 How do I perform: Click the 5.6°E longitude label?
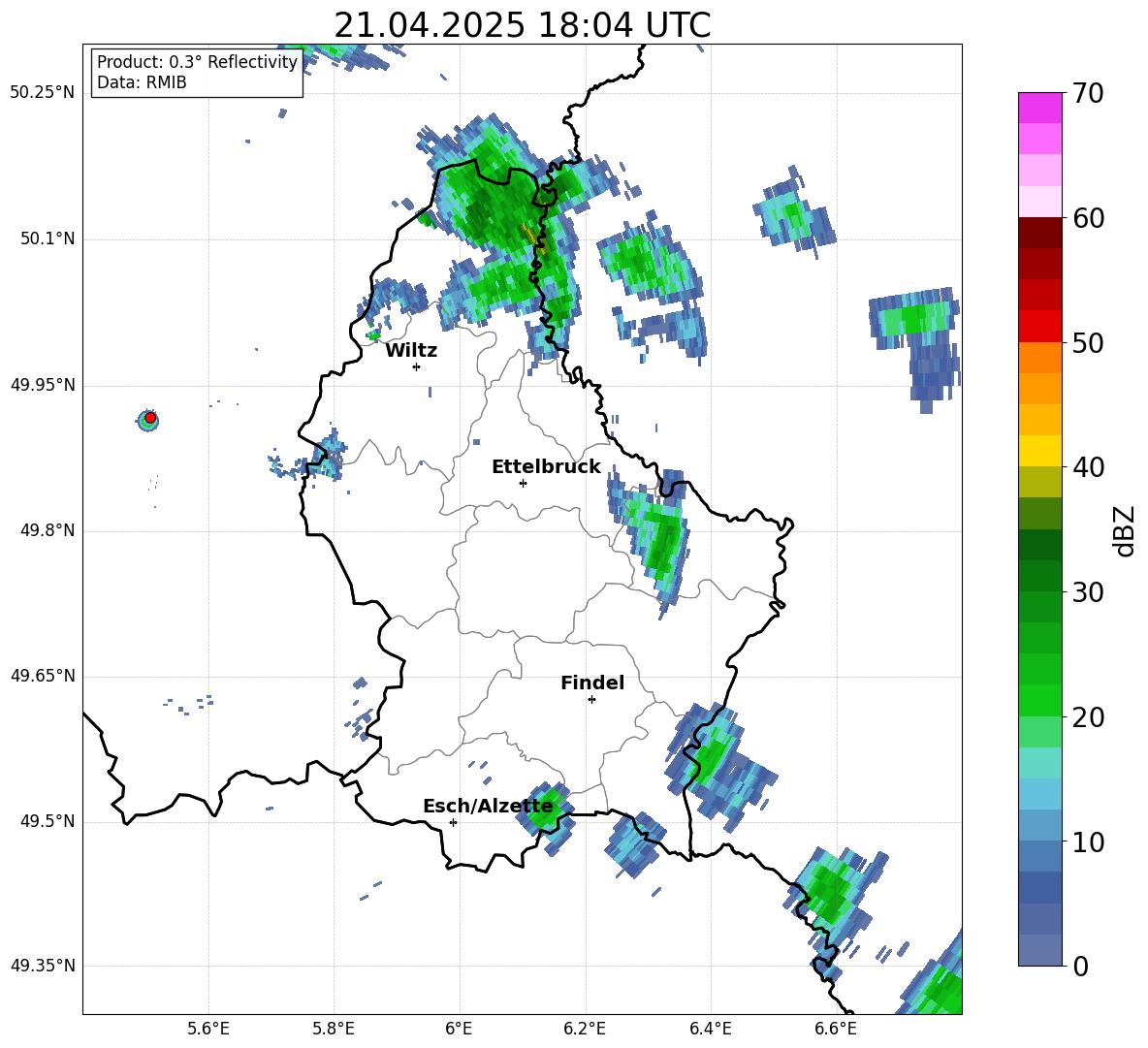pyautogui.click(x=208, y=1029)
